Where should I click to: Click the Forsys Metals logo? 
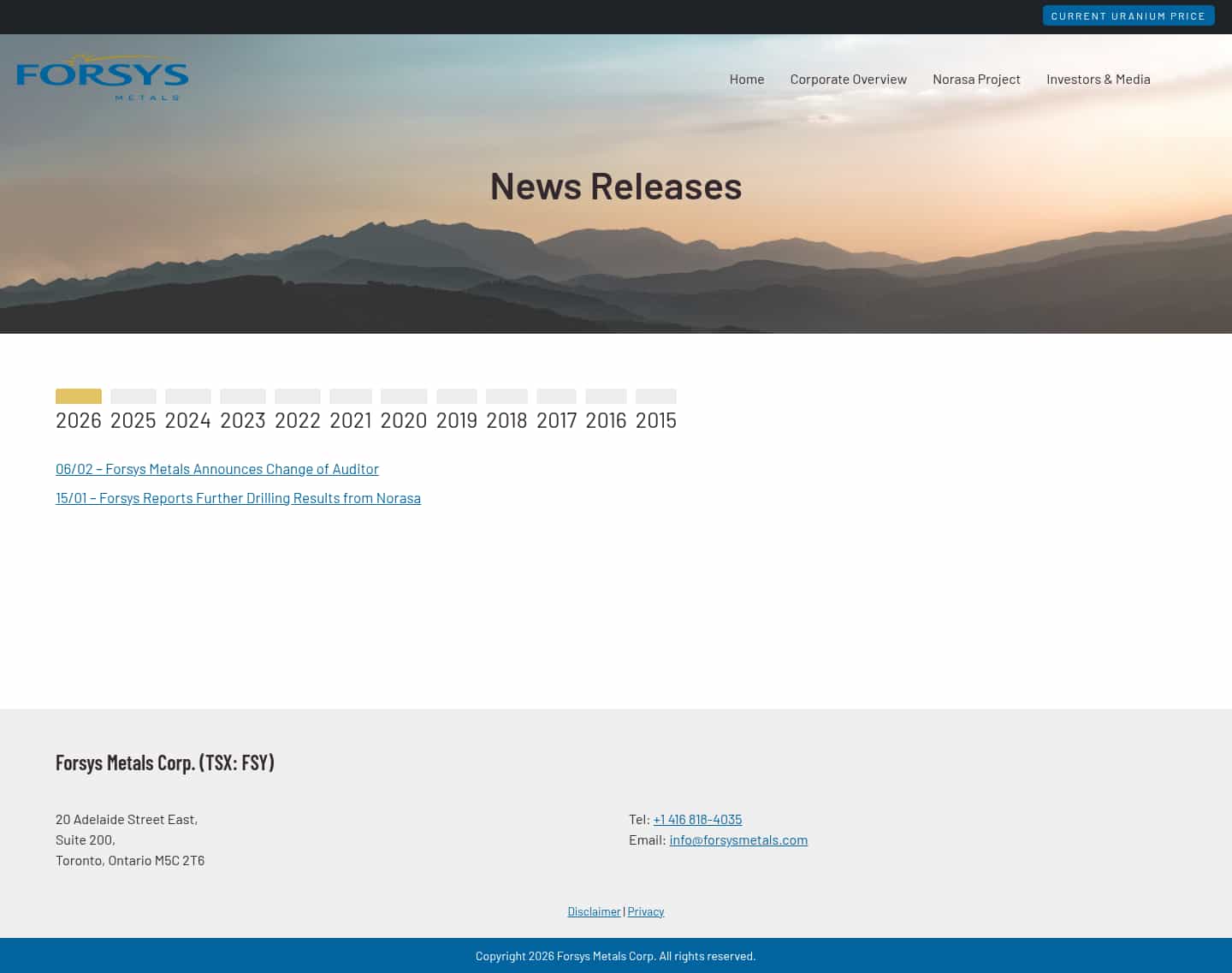102,77
